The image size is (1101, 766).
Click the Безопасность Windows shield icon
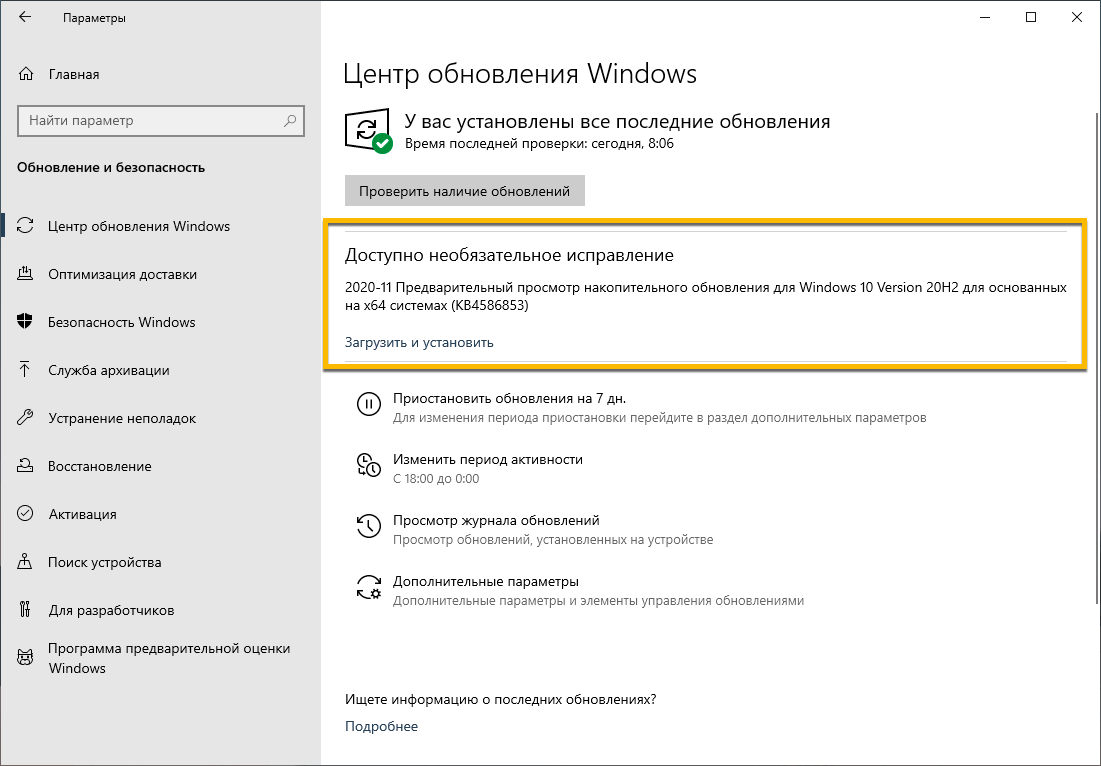pyautogui.click(x=26, y=322)
